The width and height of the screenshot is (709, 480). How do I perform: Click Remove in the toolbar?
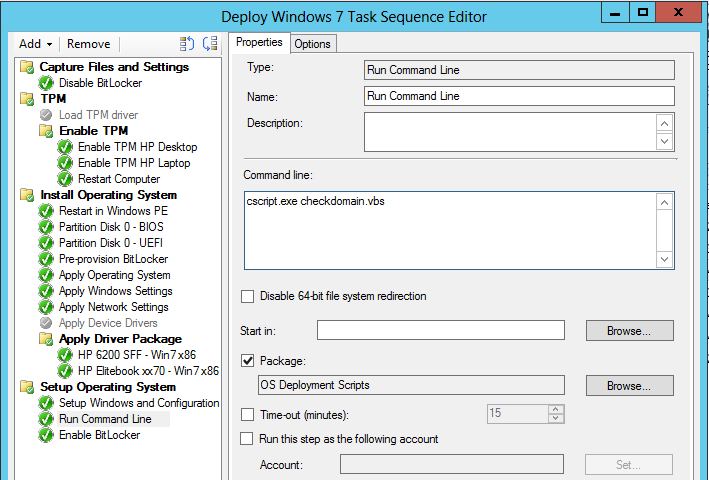pyautogui.click(x=89, y=44)
